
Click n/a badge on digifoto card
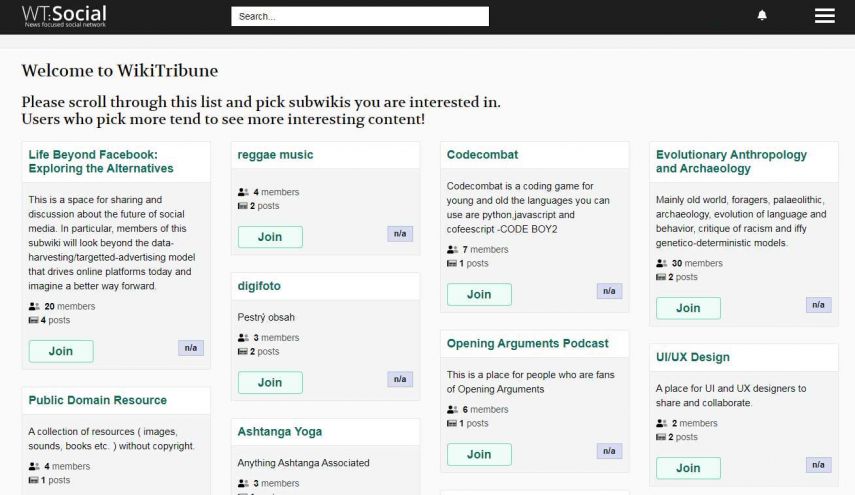tap(400, 379)
